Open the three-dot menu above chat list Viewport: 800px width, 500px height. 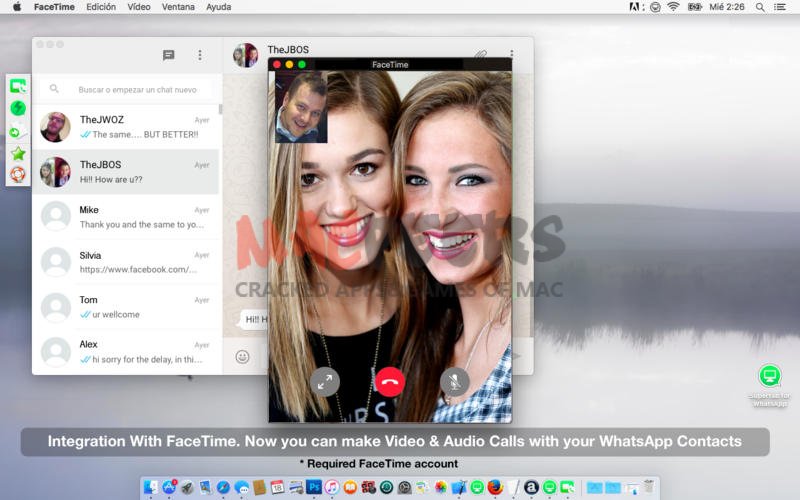200,56
